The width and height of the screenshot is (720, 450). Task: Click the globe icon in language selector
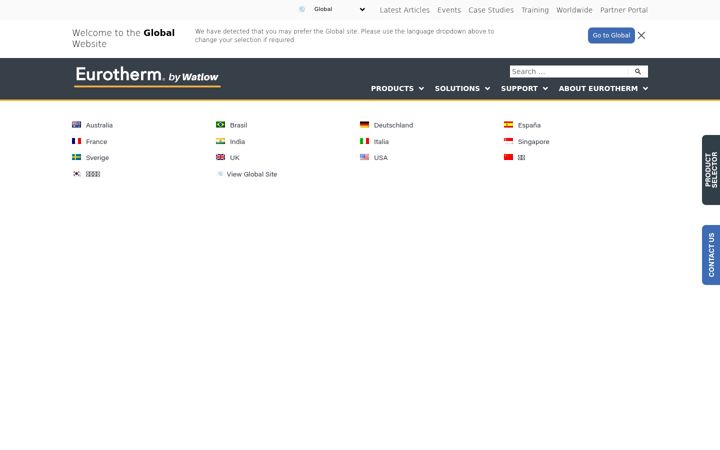[302, 9]
